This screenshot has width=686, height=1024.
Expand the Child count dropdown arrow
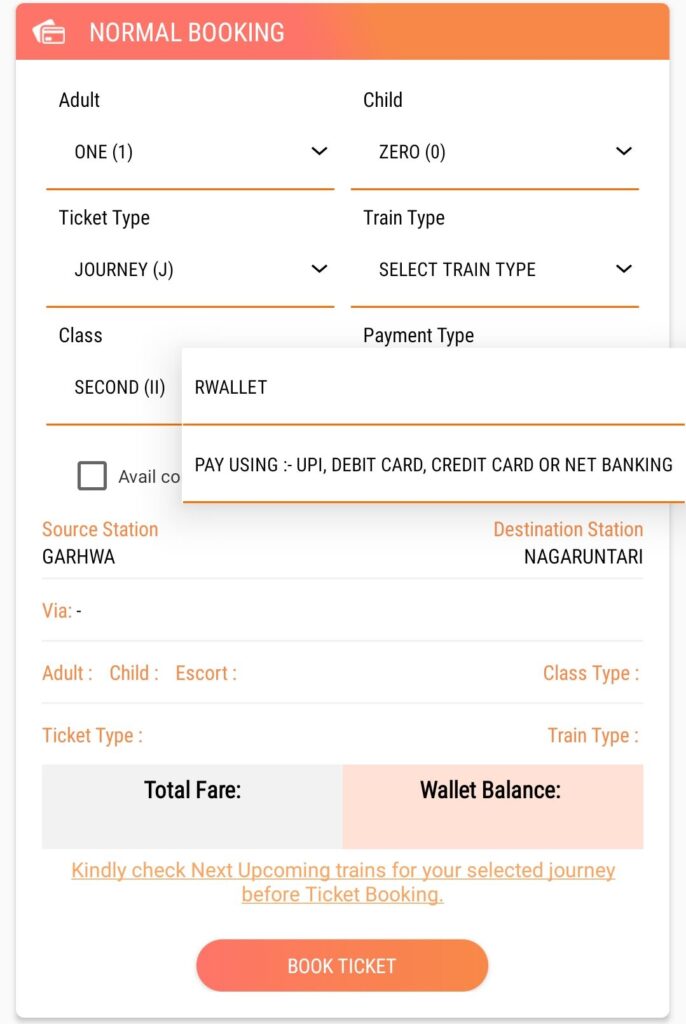[x=623, y=152]
